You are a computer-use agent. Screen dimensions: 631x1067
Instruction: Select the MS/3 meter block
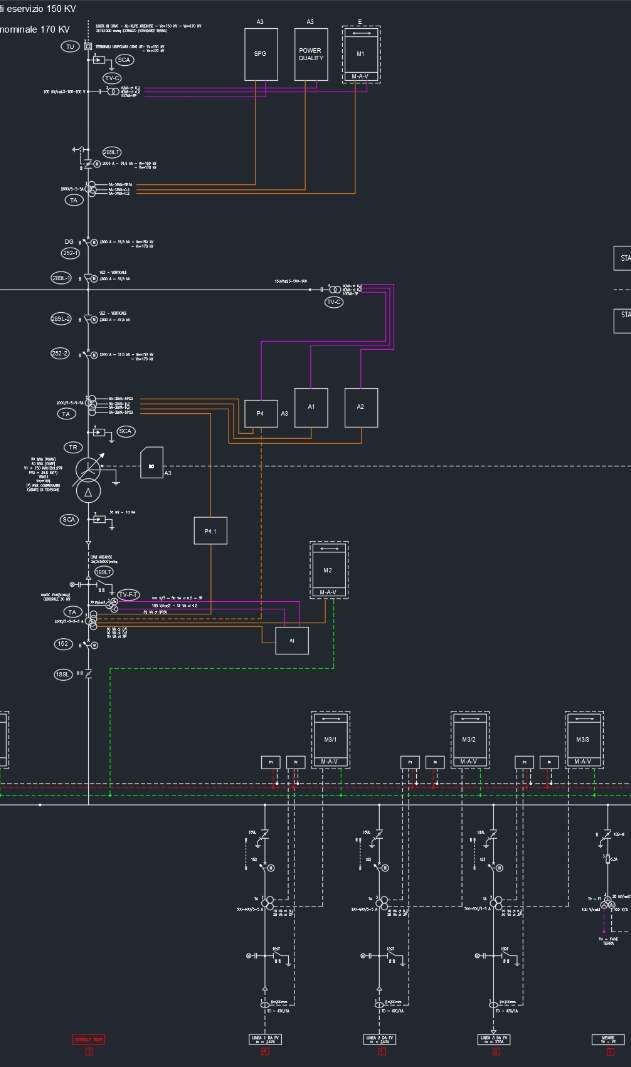[583, 740]
